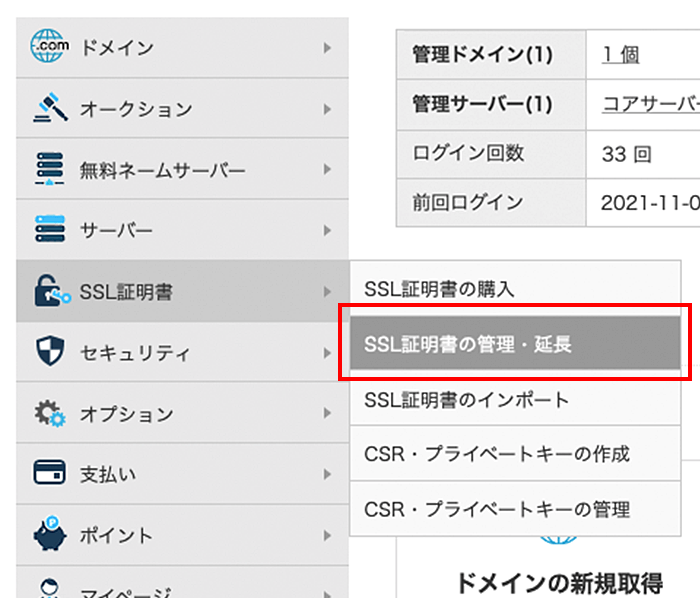Click the server stack icon

pos(50,230)
